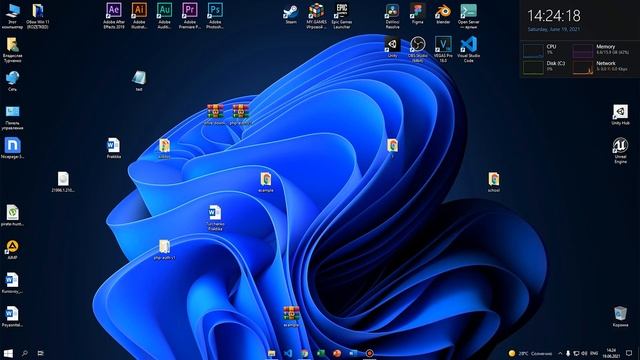
Task: Select the Control Panel desktop icon
Action: coord(12,117)
